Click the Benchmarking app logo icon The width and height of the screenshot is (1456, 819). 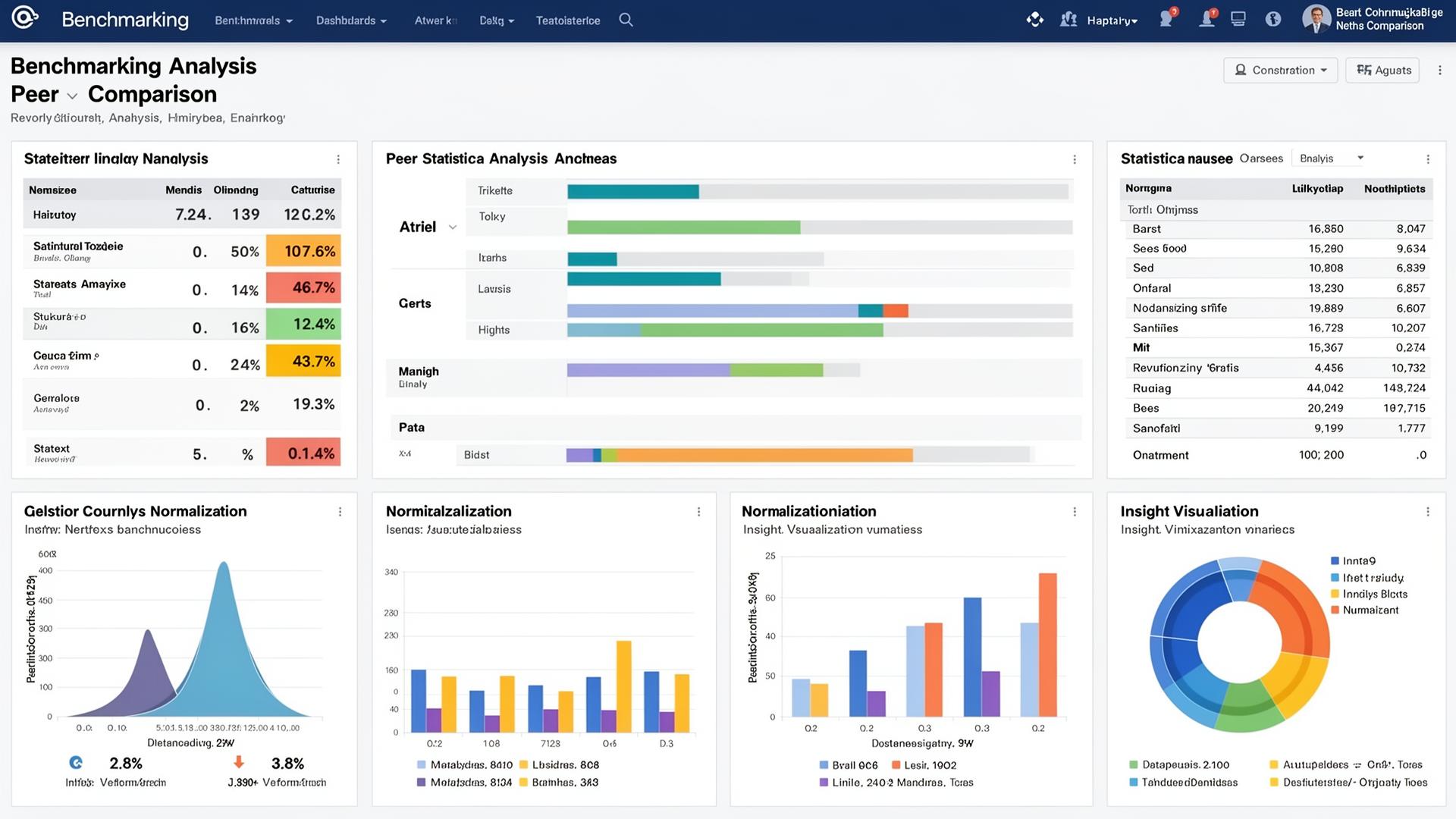25,18
